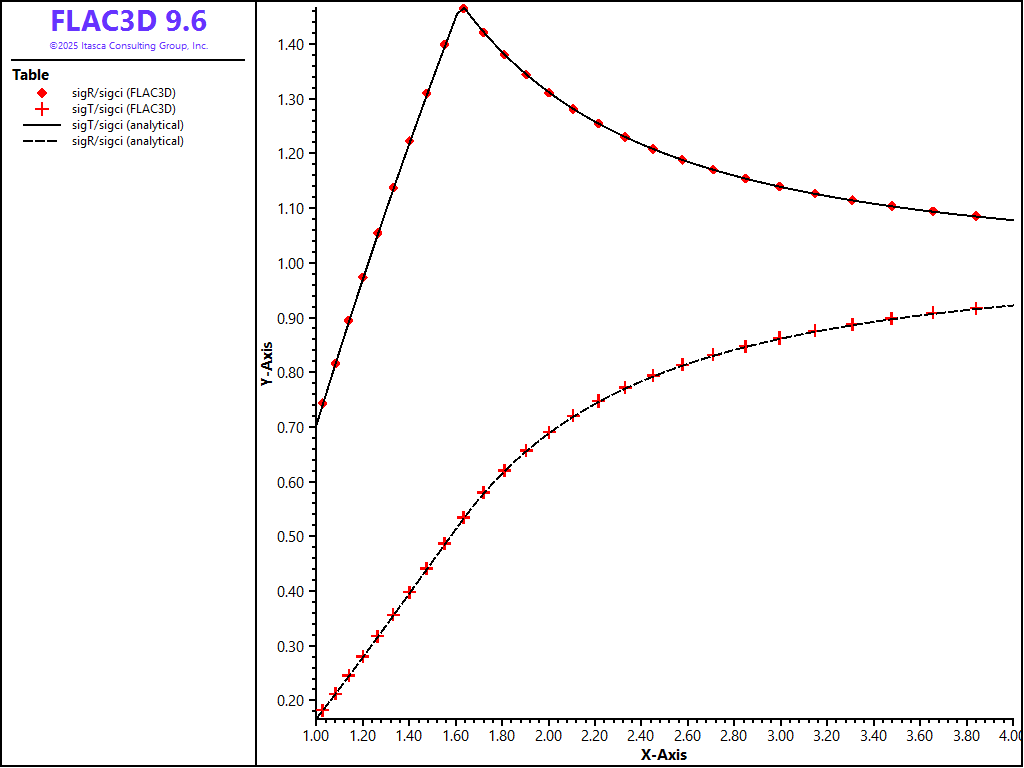The image size is (1024, 768).
Task: Click the rightmost plus marker on lower curve
Action: click(977, 308)
